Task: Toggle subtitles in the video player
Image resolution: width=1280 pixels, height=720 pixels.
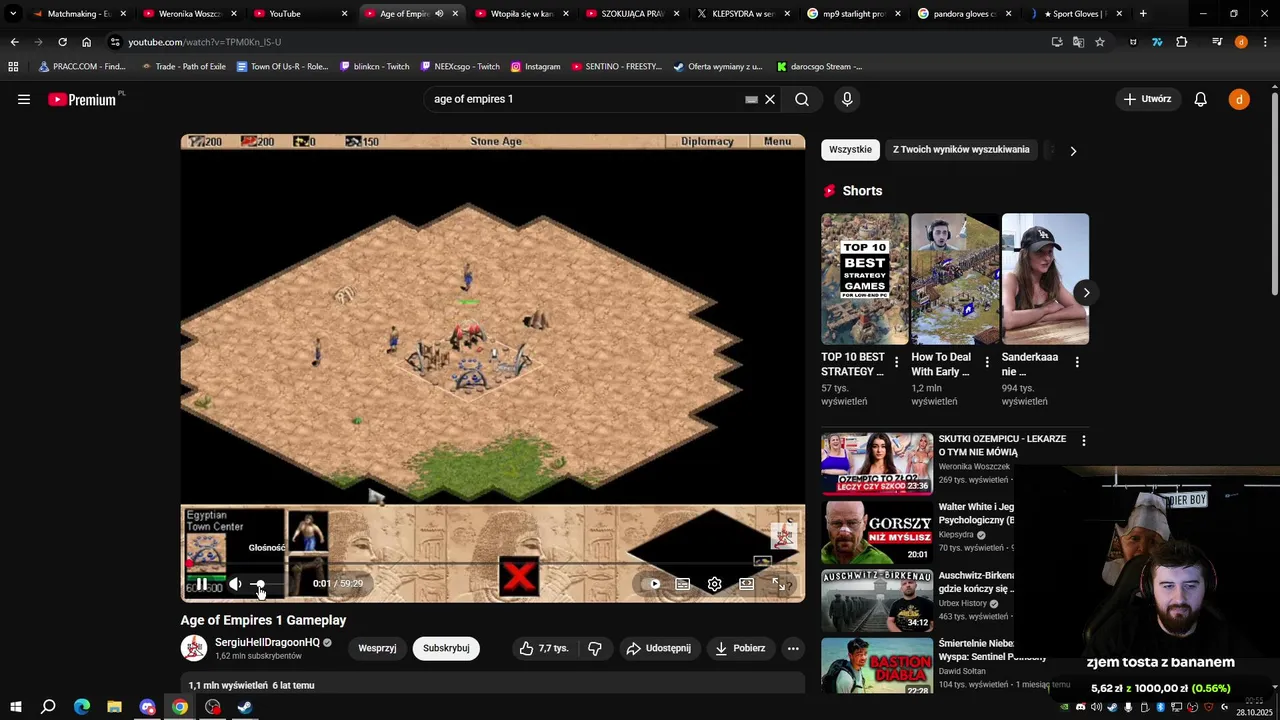Action: 682,584
